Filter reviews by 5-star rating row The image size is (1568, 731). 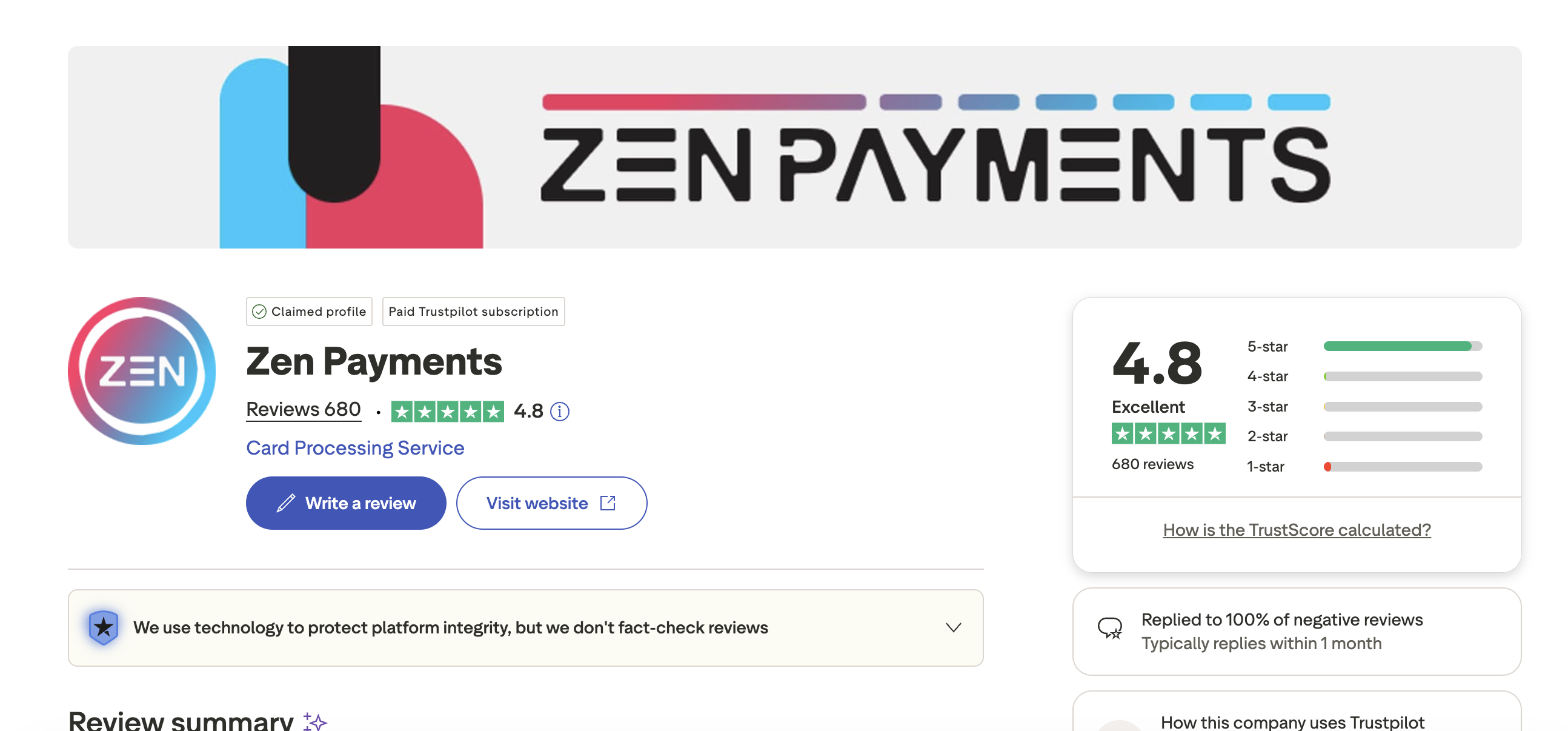(x=1363, y=347)
